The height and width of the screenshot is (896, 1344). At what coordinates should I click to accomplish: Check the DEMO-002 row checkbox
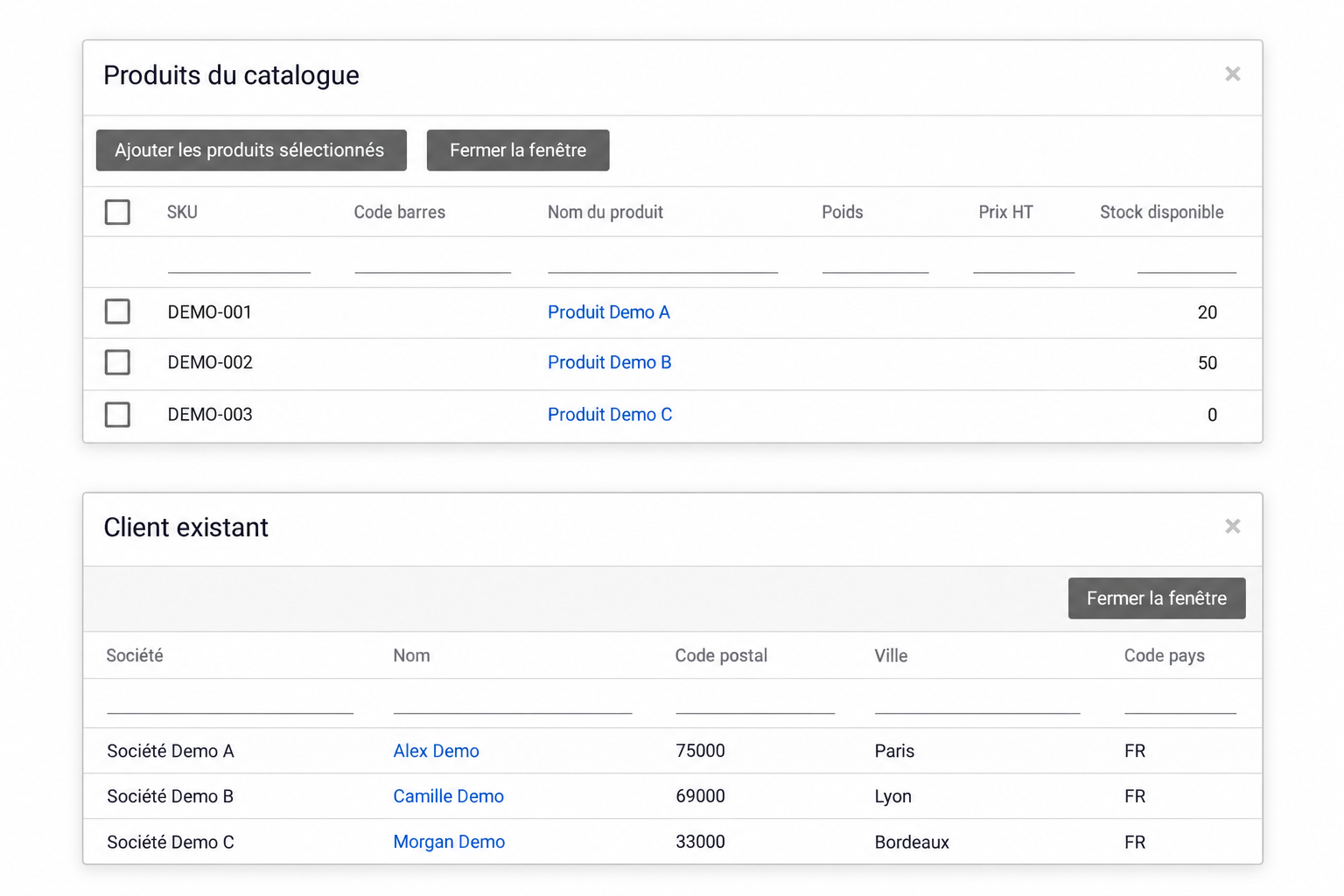click(x=117, y=362)
